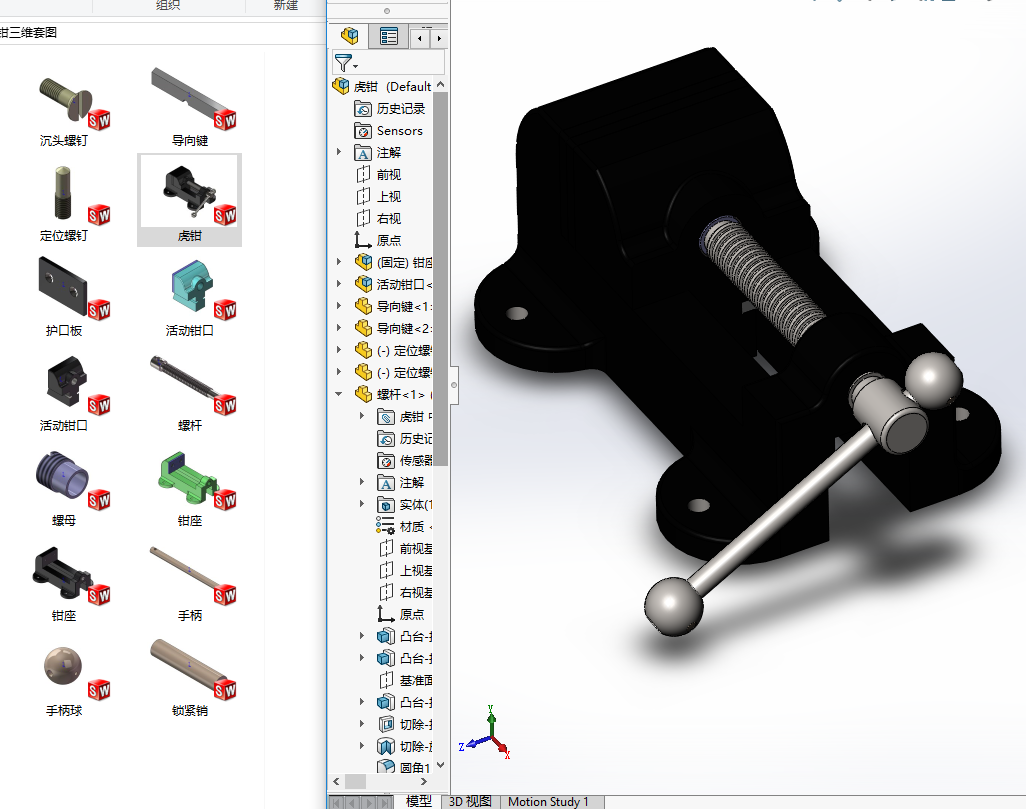Expand the 活动钳口 component in the tree
This screenshot has height=809, width=1026.
tap(339, 285)
